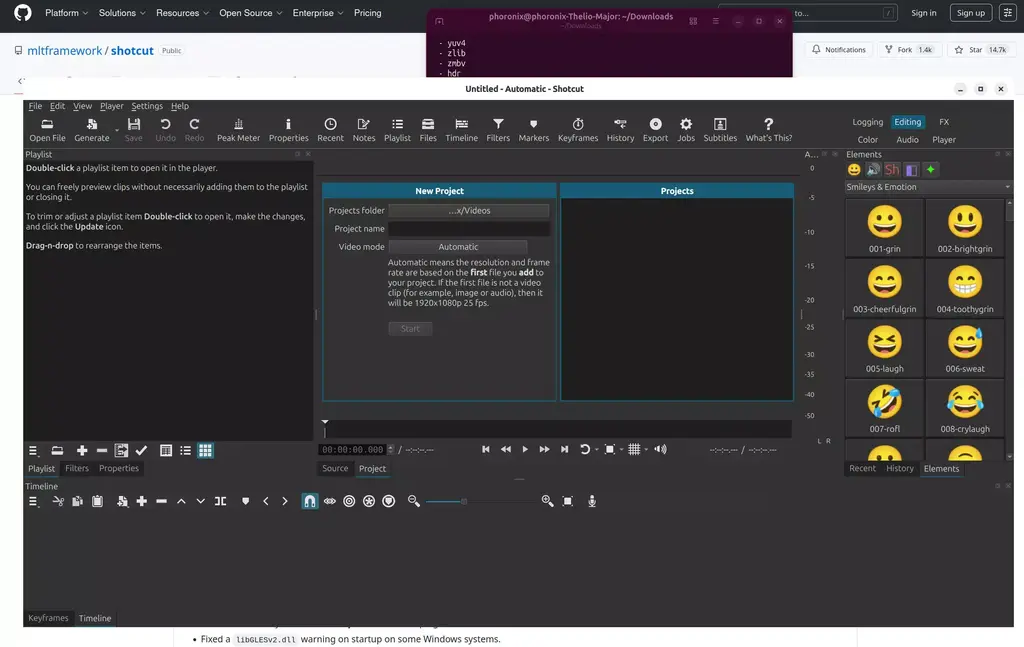Viewport: 1024px width, 647px height.
Task: Click the timeline zoom out magnifier
Action: tap(413, 501)
